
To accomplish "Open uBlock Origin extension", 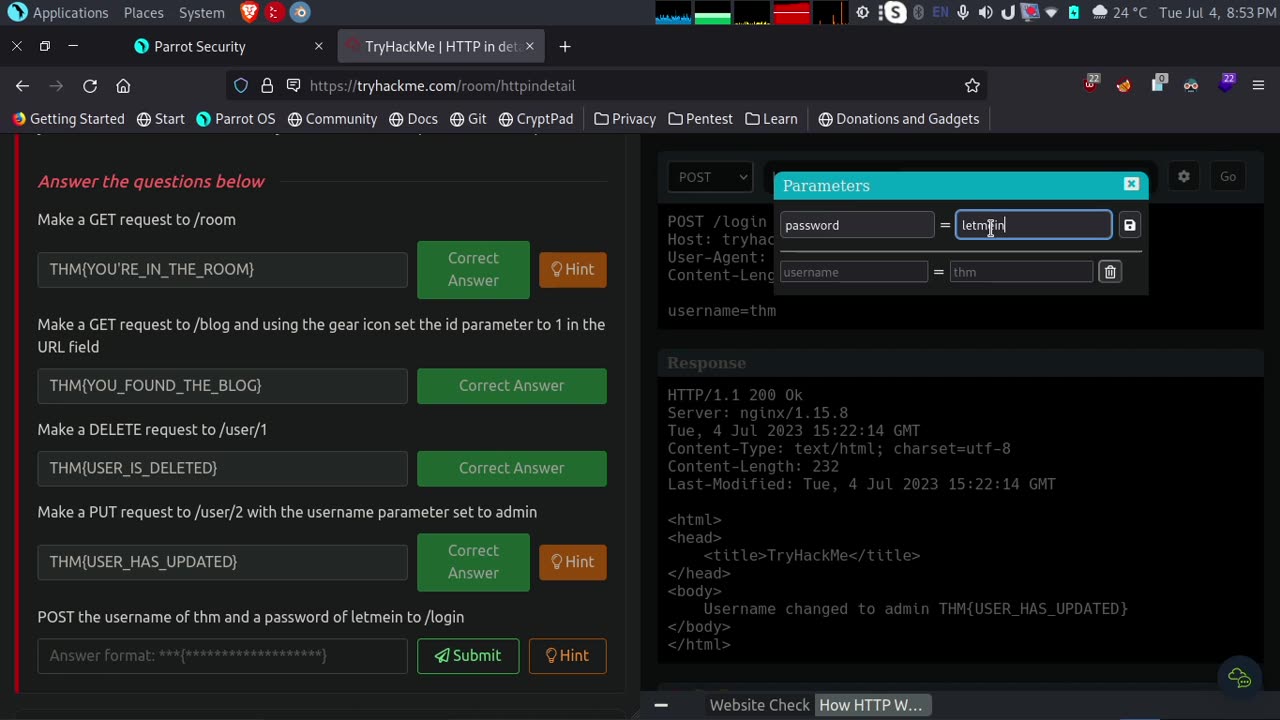I will 1091,84.
